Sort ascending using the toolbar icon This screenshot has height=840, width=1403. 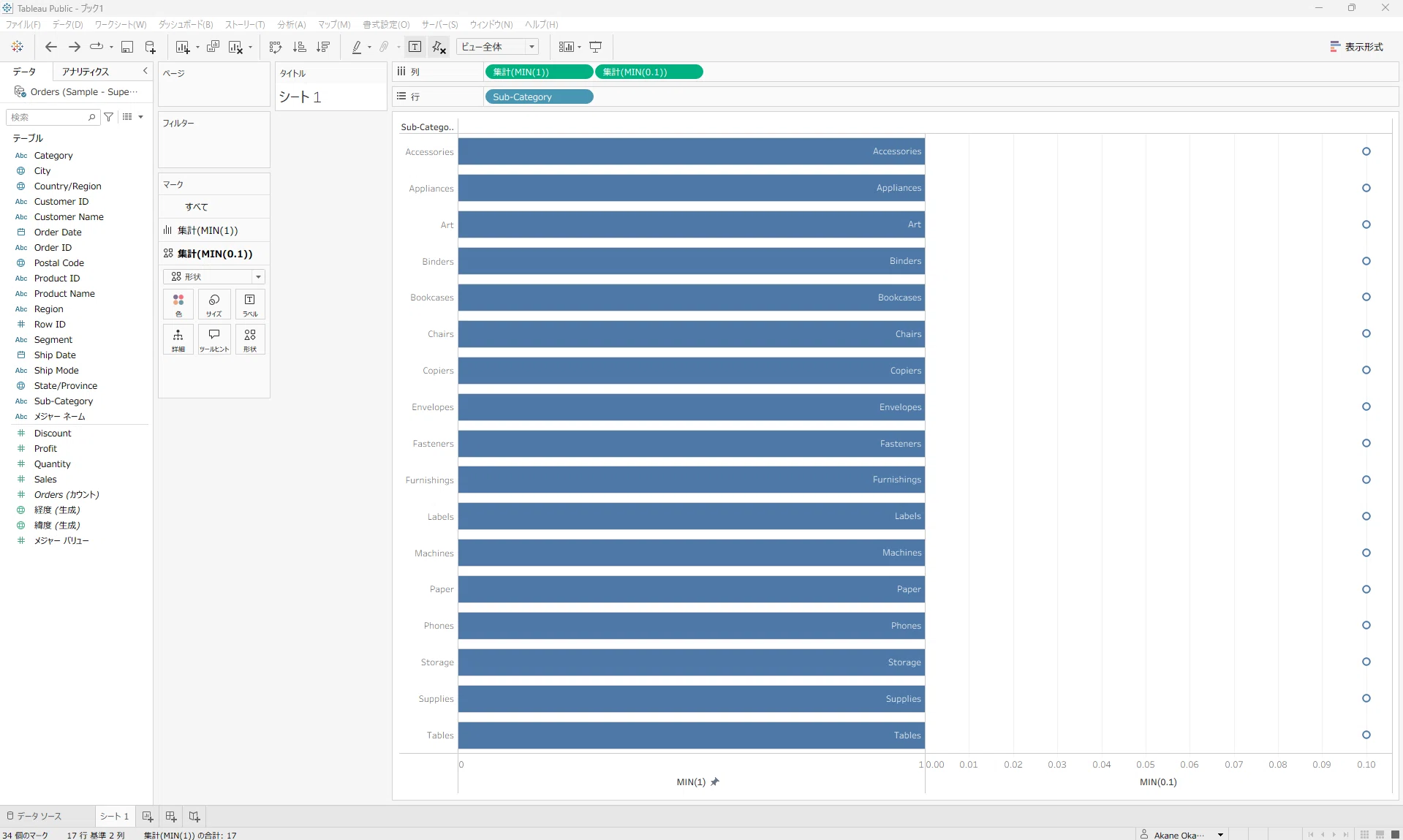point(299,47)
